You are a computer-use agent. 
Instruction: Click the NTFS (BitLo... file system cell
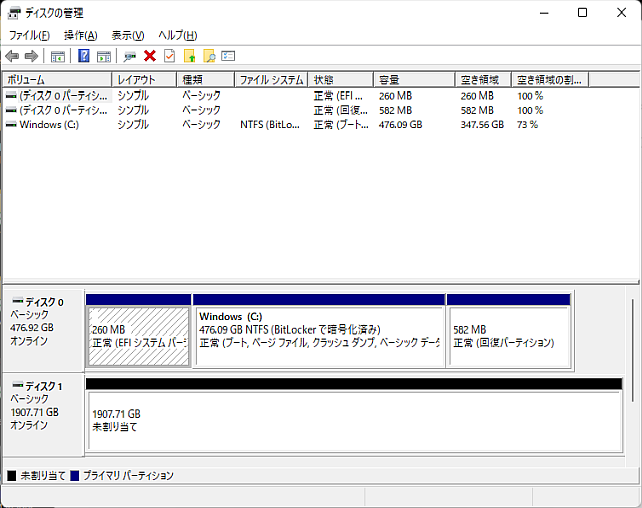270,124
